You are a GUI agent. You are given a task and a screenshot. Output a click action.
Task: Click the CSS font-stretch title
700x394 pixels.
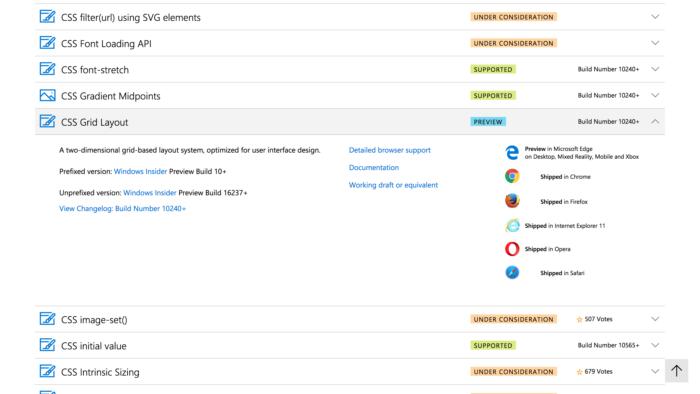95,70
